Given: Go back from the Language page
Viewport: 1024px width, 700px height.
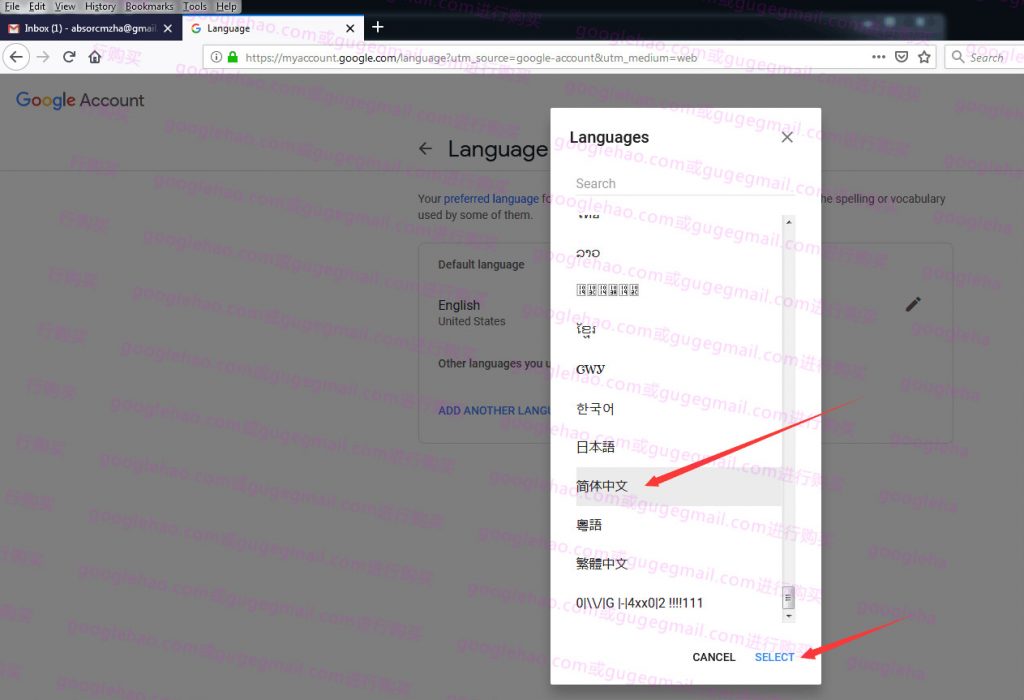Looking at the screenshot, I should [425, 149].
